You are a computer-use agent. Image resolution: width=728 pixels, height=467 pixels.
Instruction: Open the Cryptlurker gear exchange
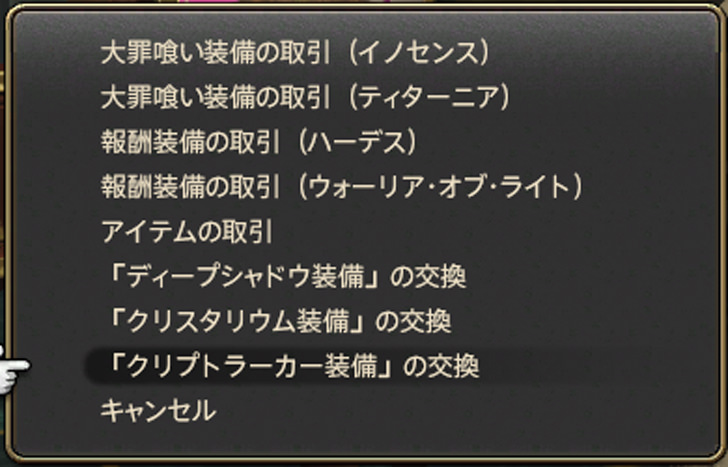pyautogui.click(x=292, y=366)
